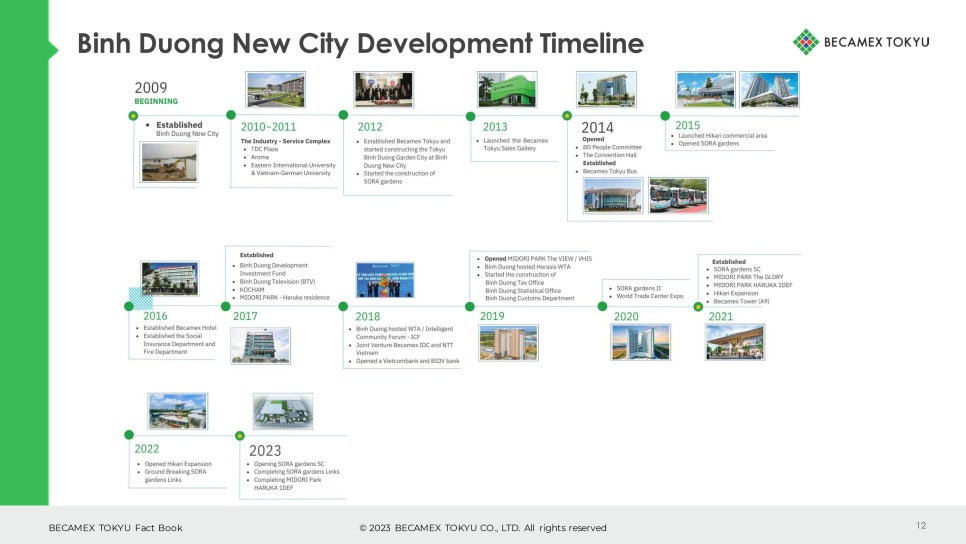Open the 2020 twin towers photo
966x544 pixels.
point(641,342)
